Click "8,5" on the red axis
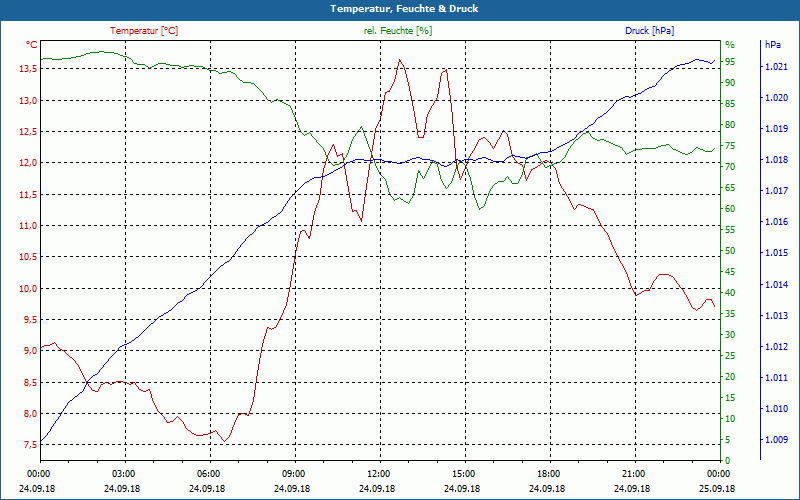This screenshot has width=800, height=500. click(x=30, y=382)
